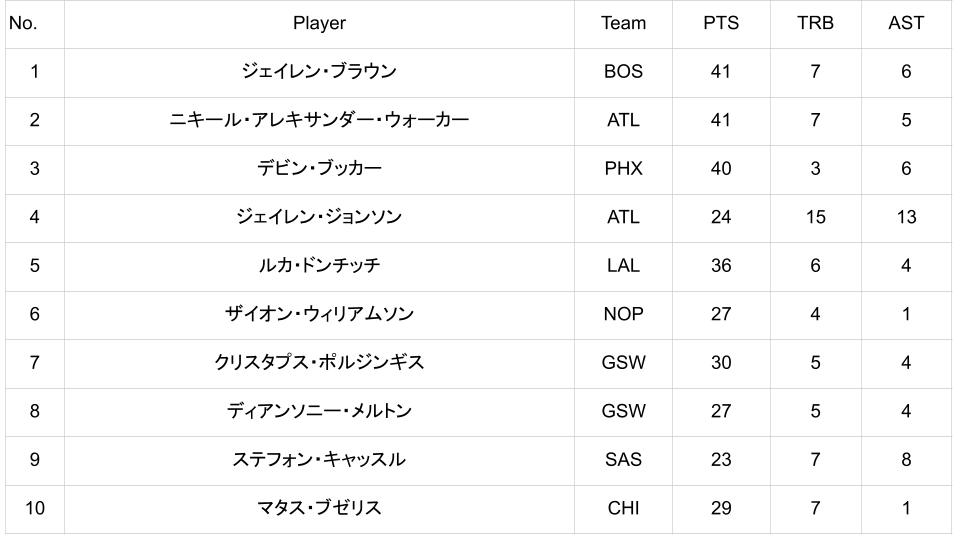Screen dimensions: 960x540
Task: Select the 15 rebounds cell
Action: (815, 217)
